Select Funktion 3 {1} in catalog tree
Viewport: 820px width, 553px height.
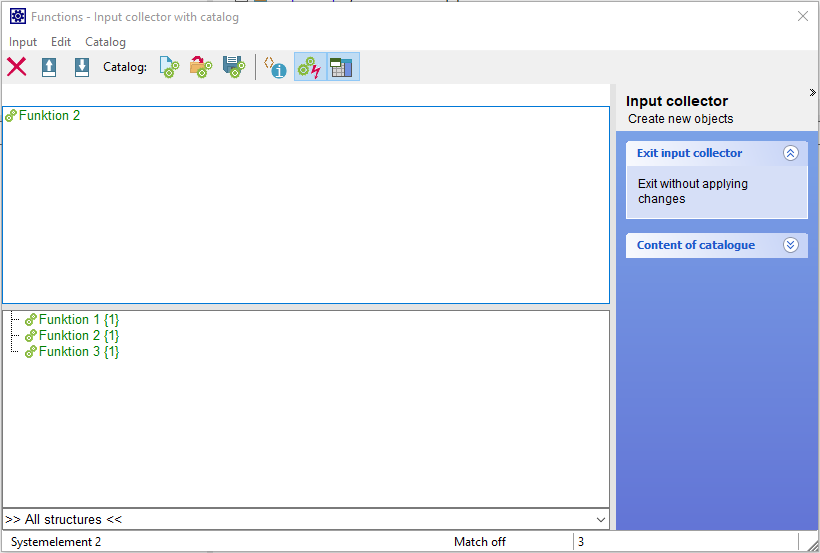pos(79,352)
